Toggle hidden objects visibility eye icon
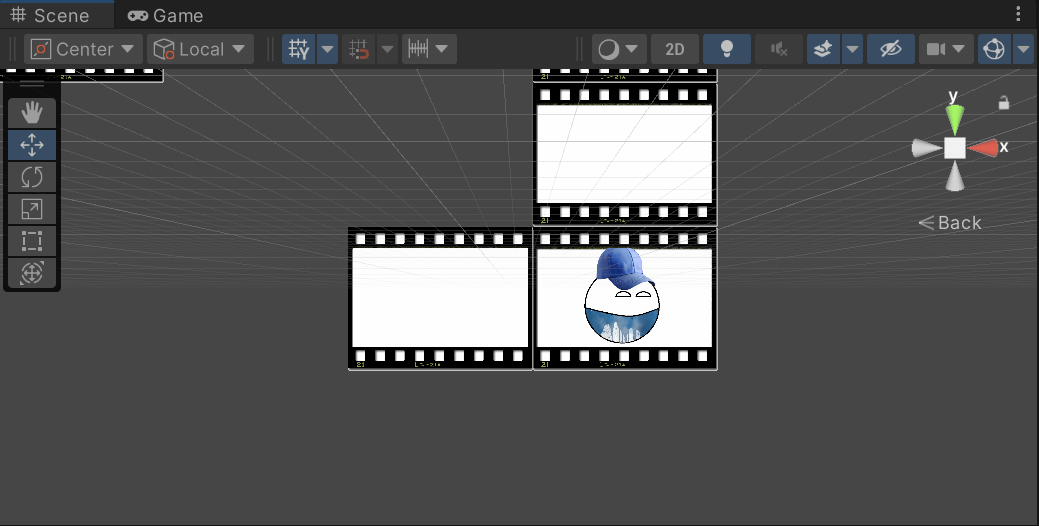The image size is (1039, 526). pos(890,49)
